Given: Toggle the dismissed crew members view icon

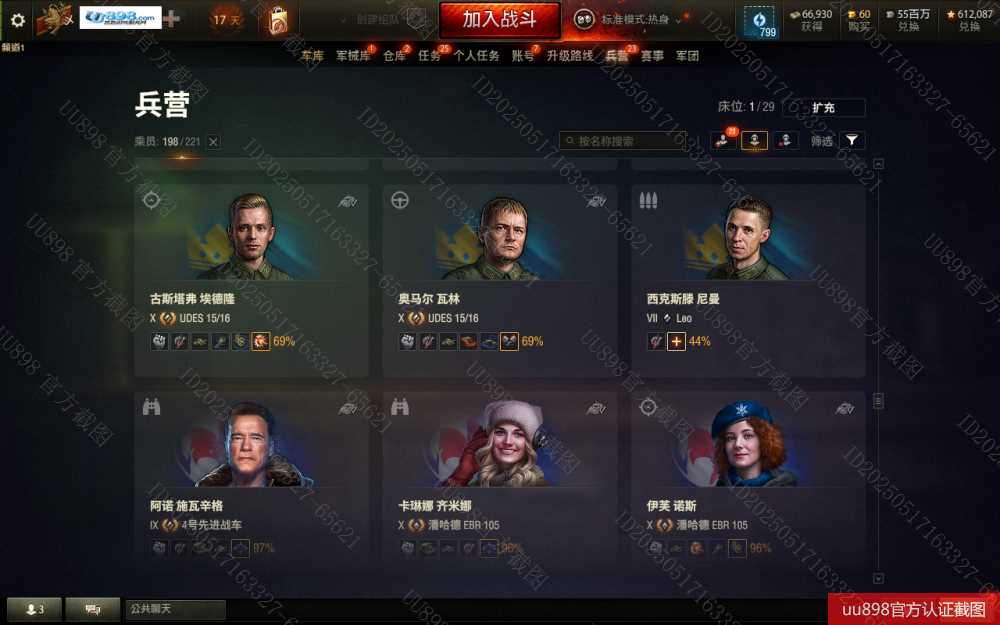Looking at the screenshot, I should click(786, 140).
